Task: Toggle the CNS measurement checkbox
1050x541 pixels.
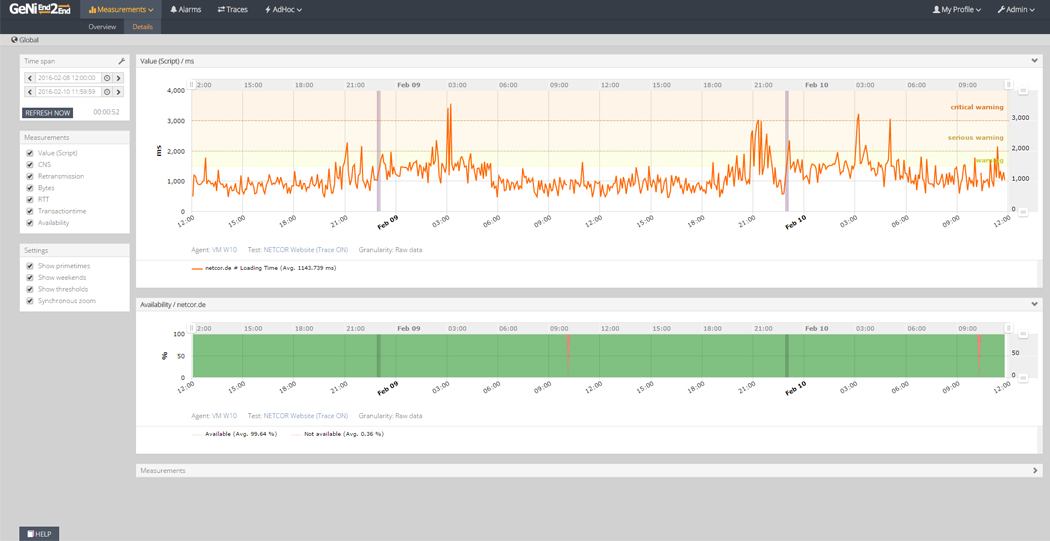Action: tap(29, 165)
